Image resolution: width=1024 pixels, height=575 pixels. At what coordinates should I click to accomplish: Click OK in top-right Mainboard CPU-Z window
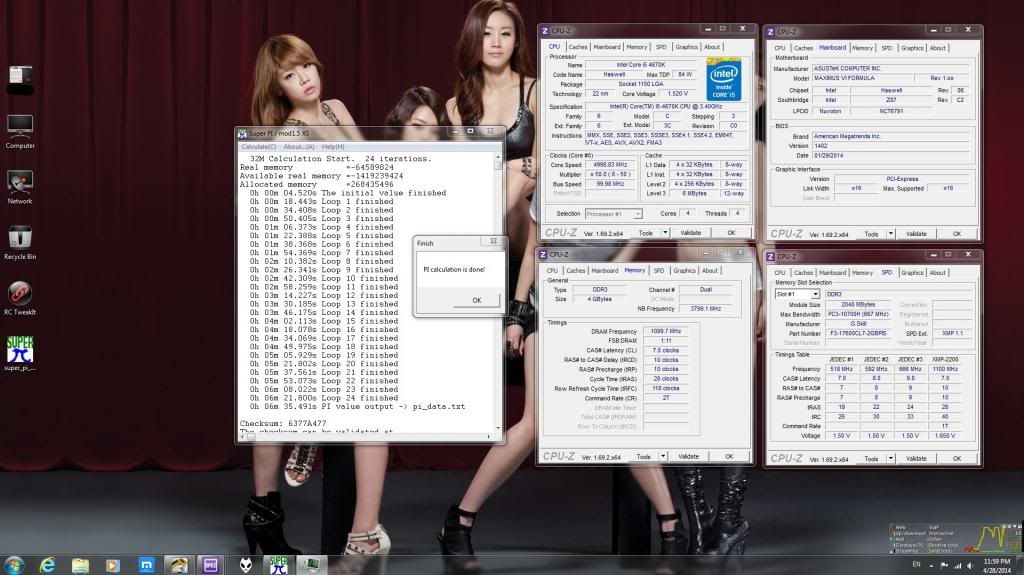(x=957, y=234)
